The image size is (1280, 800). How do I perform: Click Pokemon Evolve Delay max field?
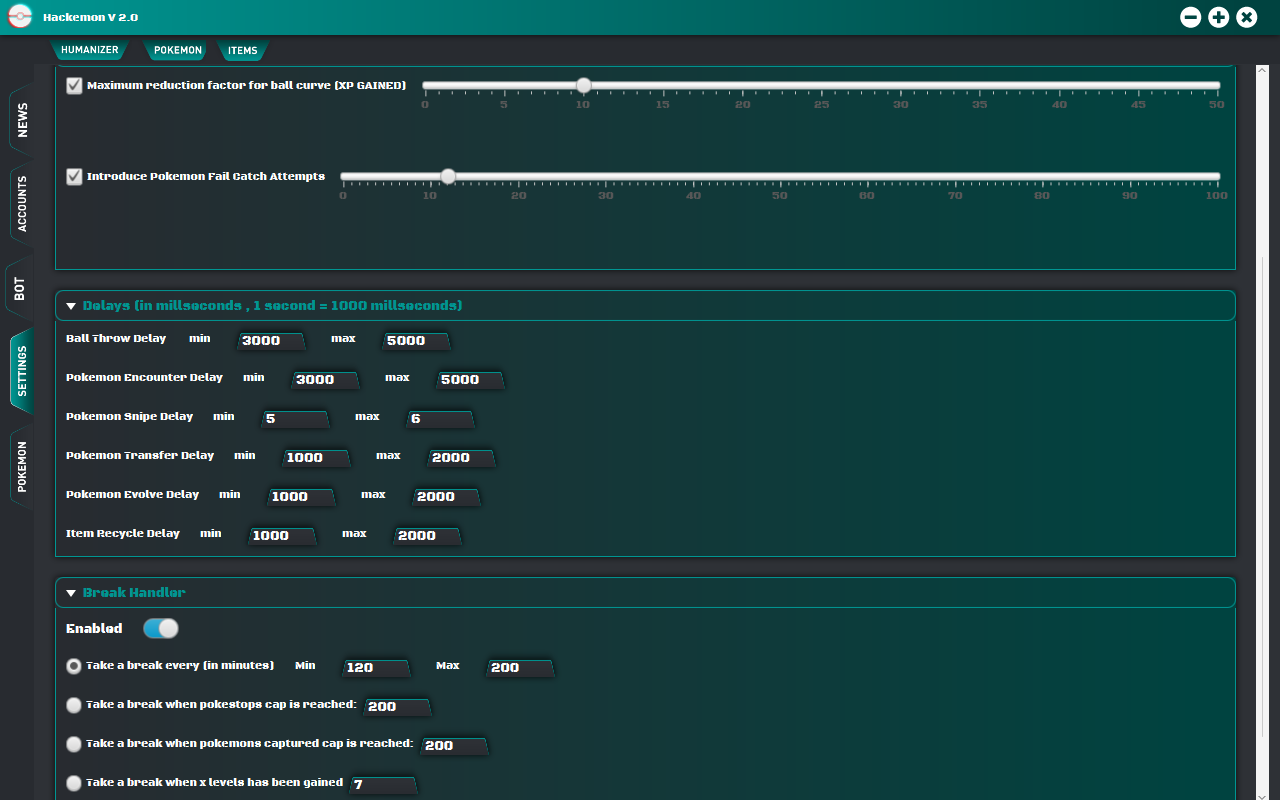click(447, 497)
